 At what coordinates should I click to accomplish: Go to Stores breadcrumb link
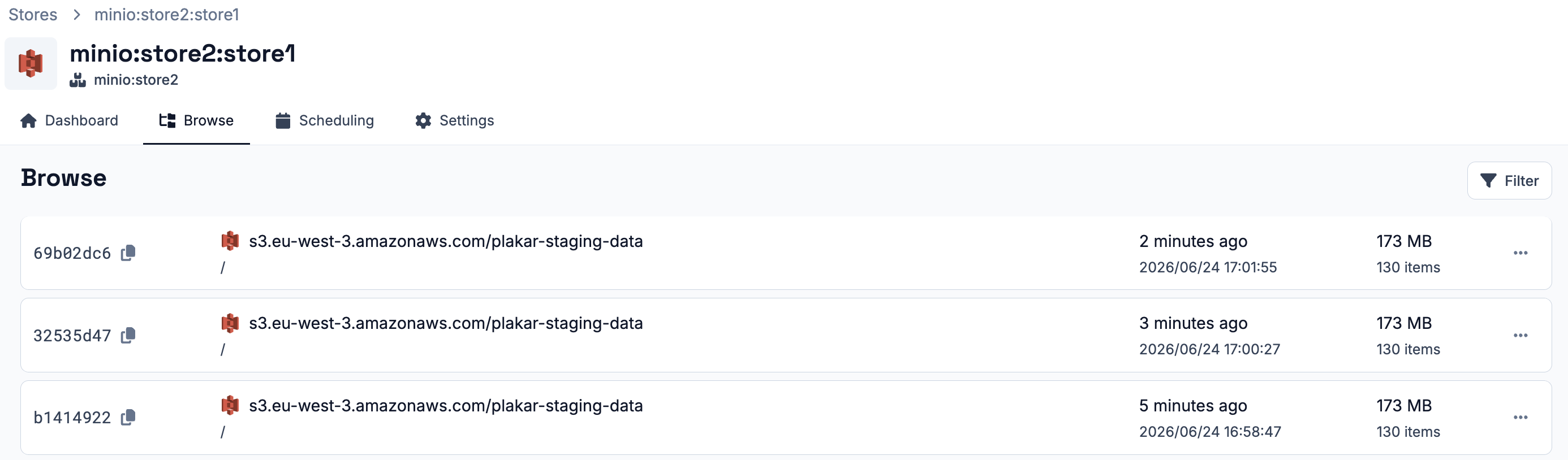click(33, 15)
